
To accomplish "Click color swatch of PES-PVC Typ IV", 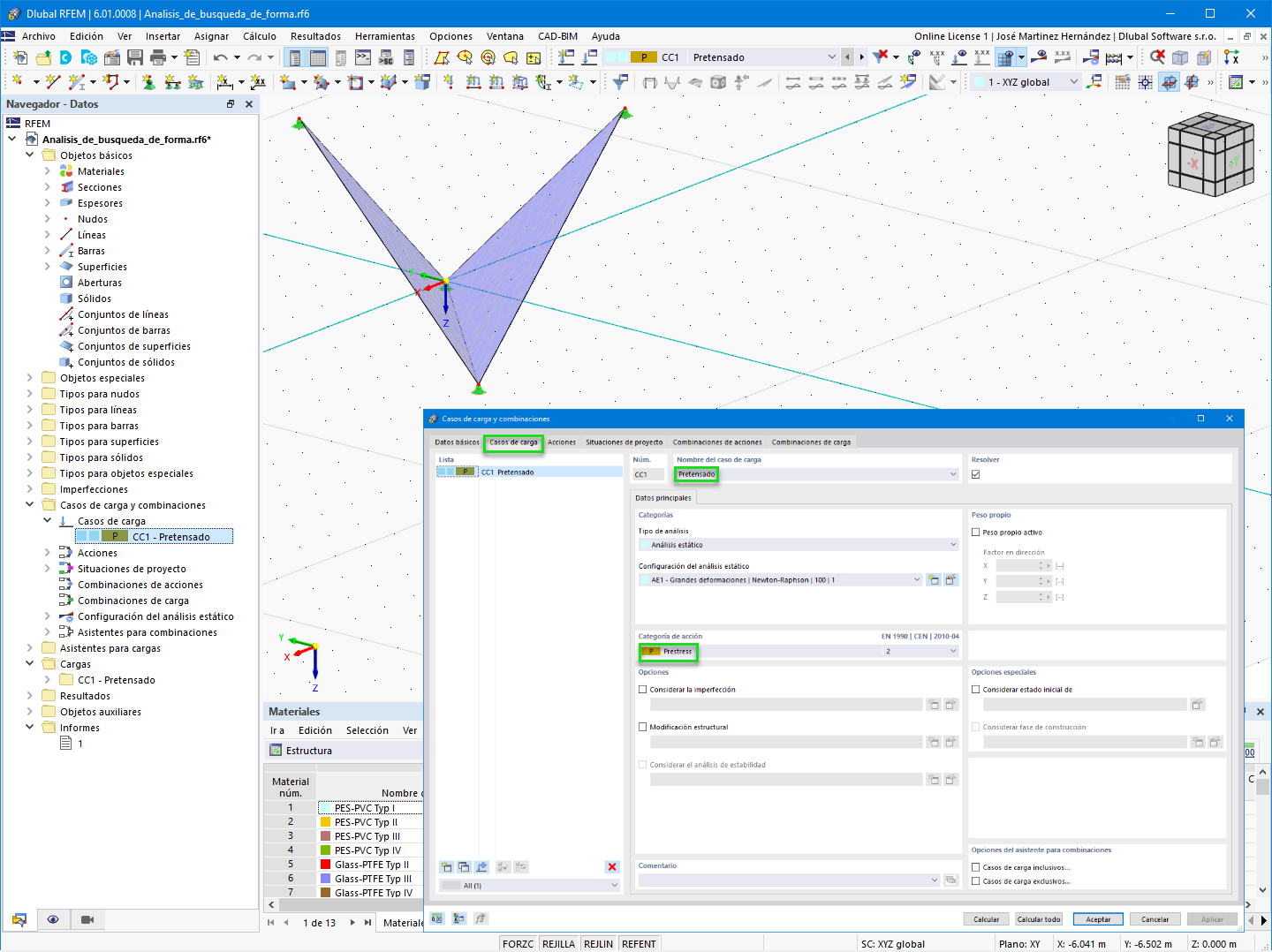I will [x=326, y=850].
